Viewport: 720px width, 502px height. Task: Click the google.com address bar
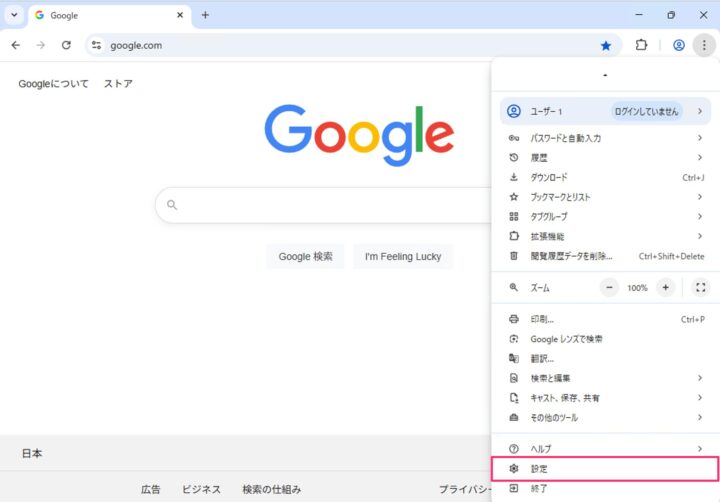tap(354, 45)
